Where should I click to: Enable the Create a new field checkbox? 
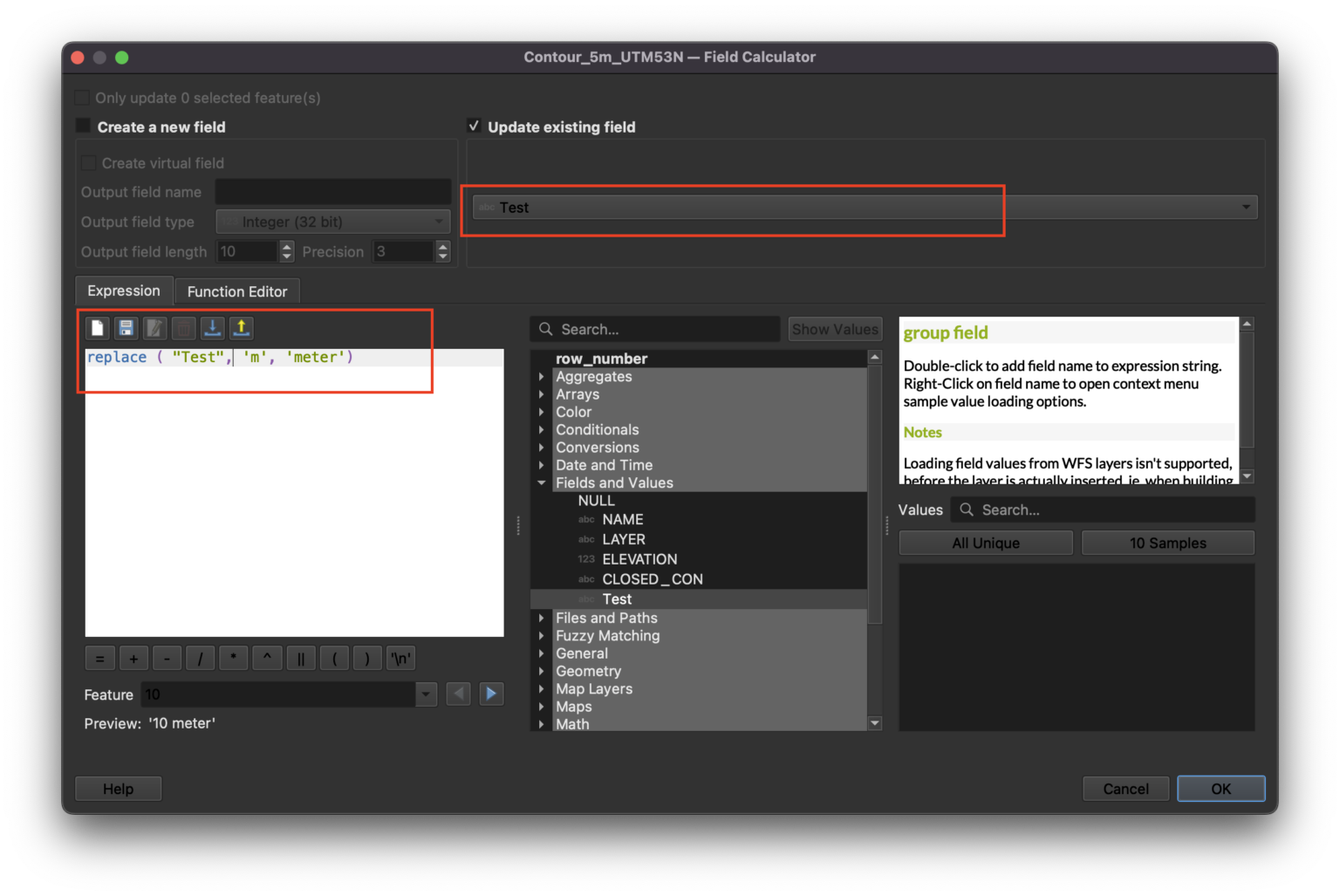point(84,127)
